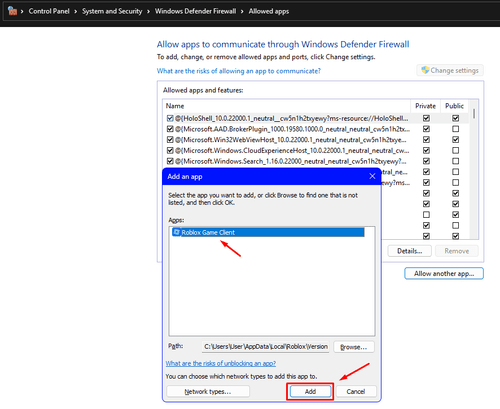Enable Public for Microsoft.AAD.BrokerPlugin

point(455,129)
